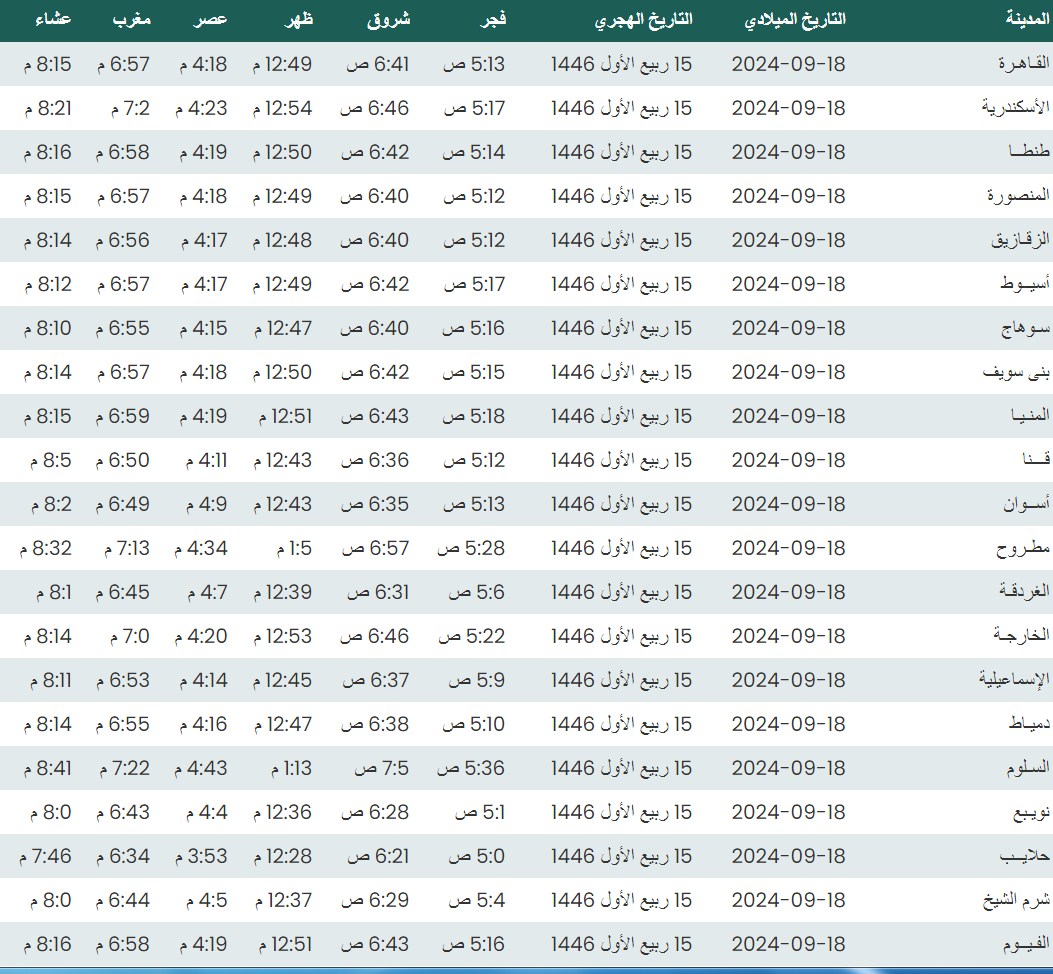Click the ظهر column header
1053x974 pixels.
[294, 20]
